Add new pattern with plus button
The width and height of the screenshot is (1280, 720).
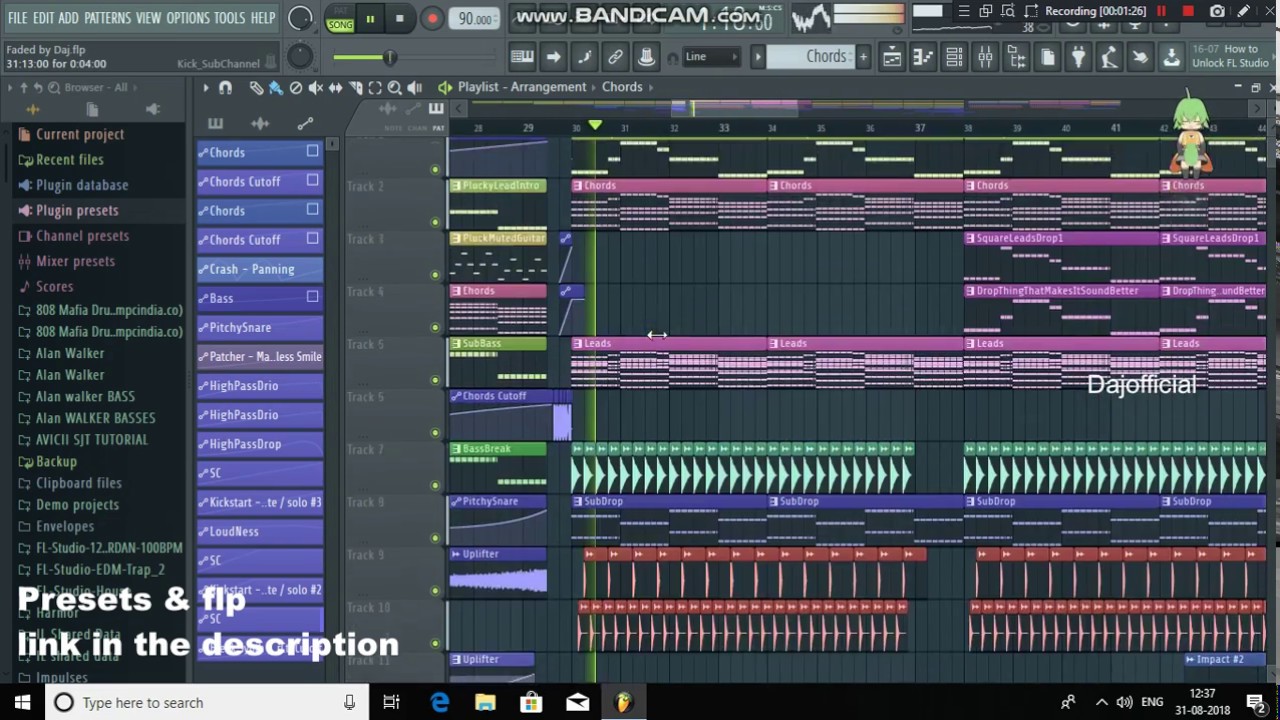click(x=863, y=57)
